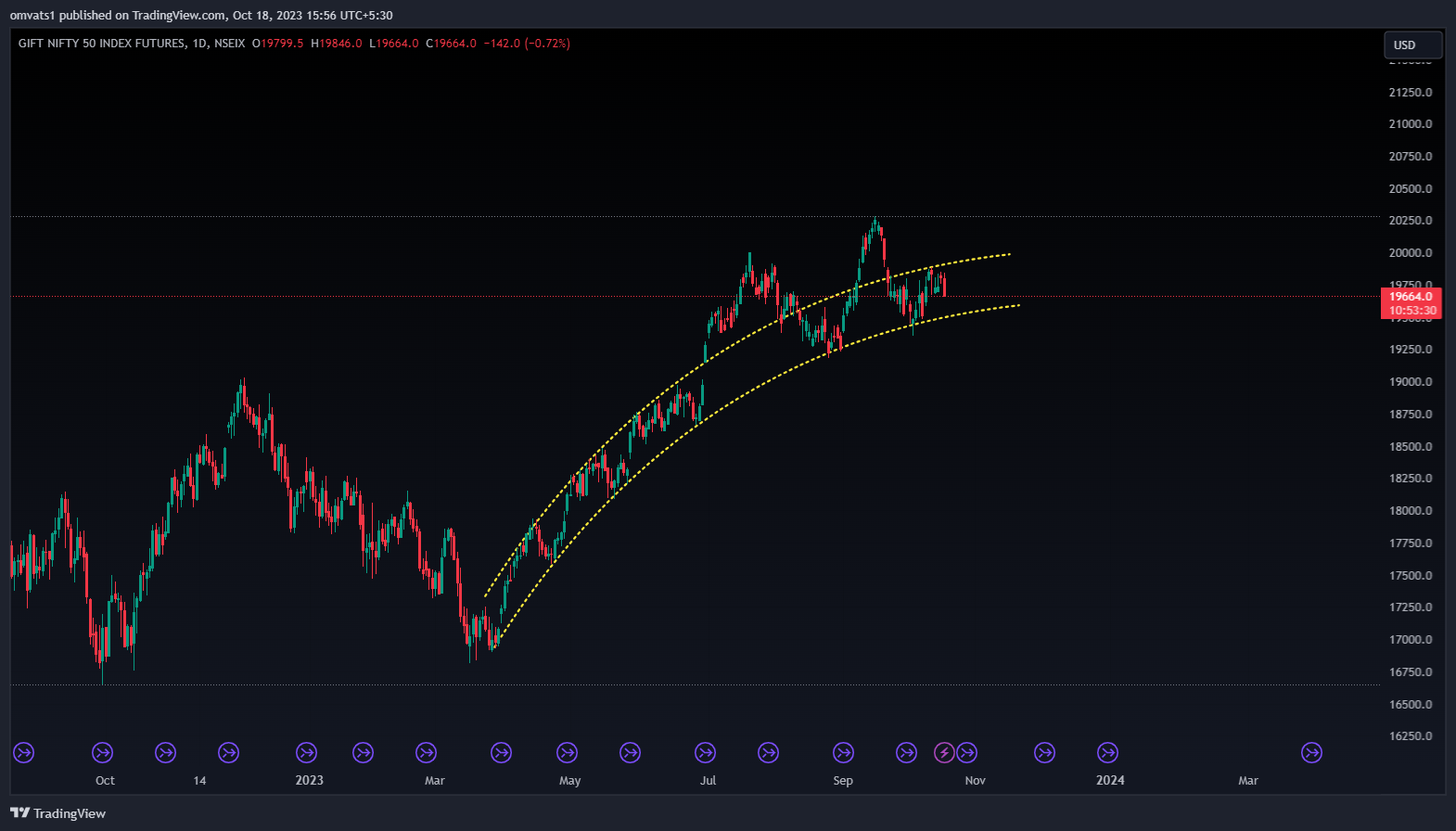This screenshot has width=1456, height=831.
Task: Click the event icon between Nov and 2024
Action: (1044, 752)
